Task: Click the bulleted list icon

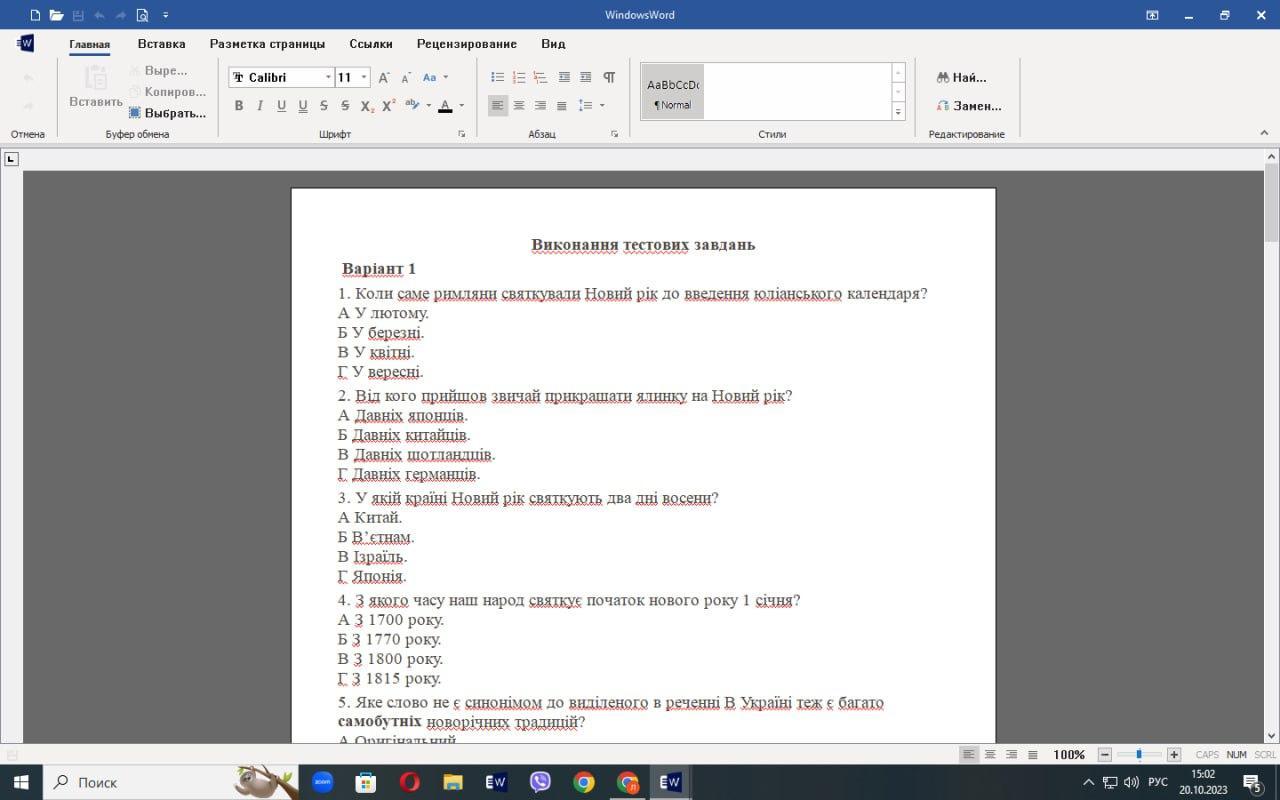Action: coord(497,77)
